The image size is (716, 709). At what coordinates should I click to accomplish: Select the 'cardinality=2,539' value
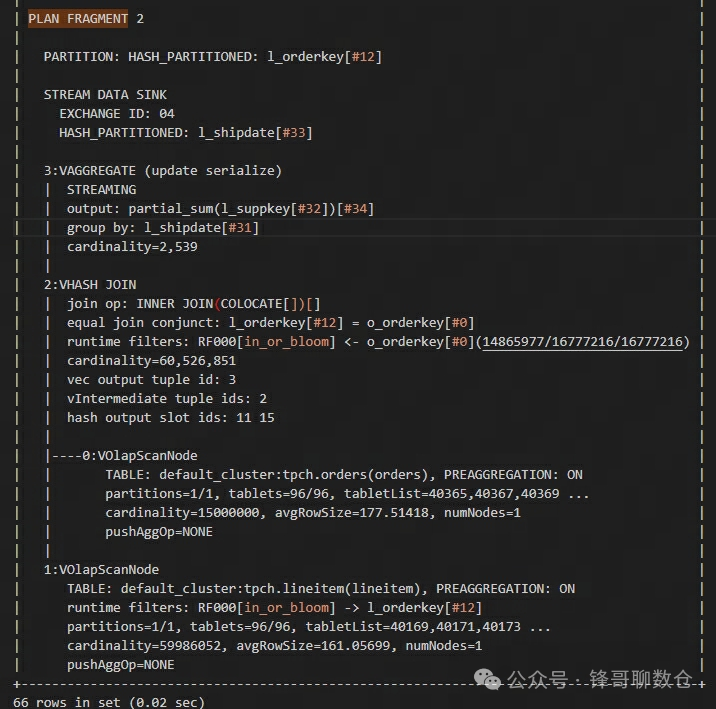pos(132,247)
